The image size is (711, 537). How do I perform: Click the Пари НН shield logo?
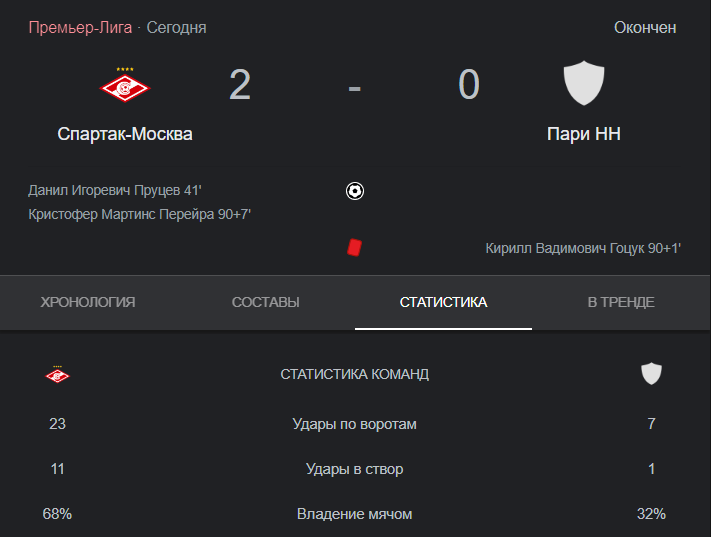(584, 83)
